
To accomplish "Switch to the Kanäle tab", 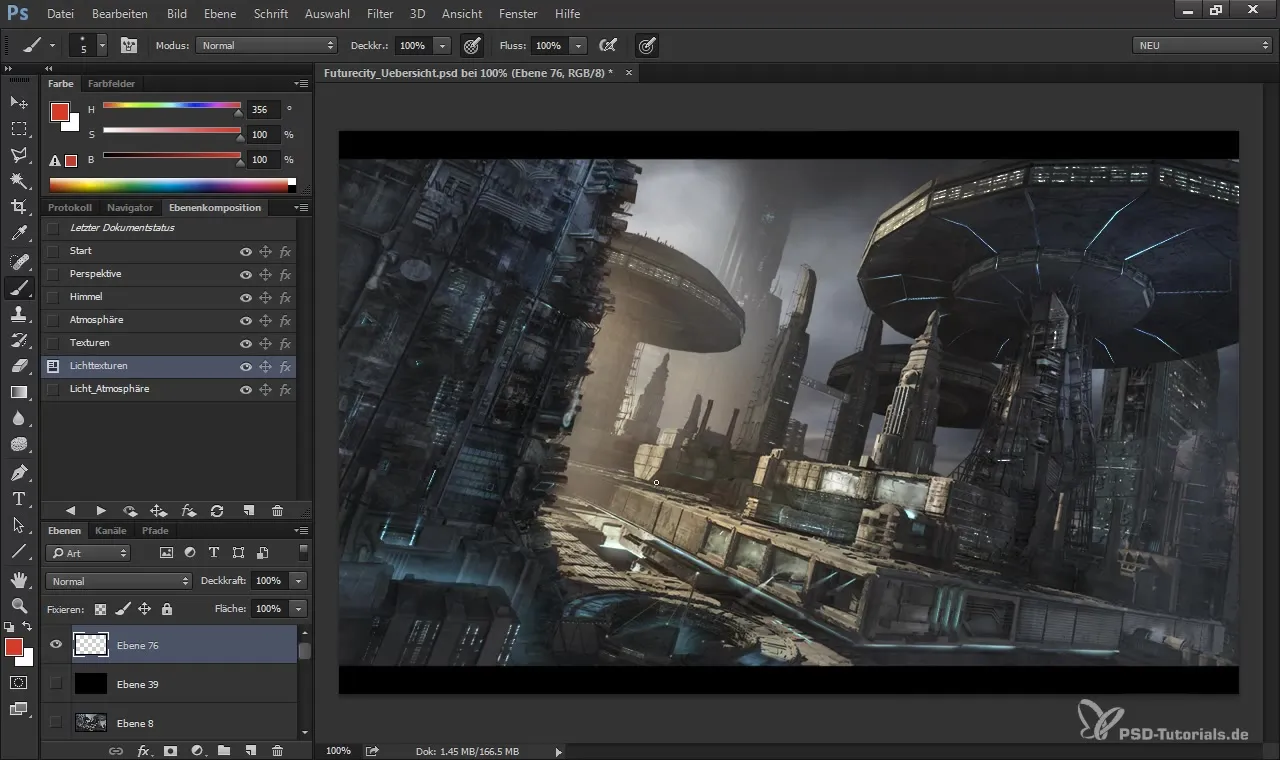I will tap(111, 531).
